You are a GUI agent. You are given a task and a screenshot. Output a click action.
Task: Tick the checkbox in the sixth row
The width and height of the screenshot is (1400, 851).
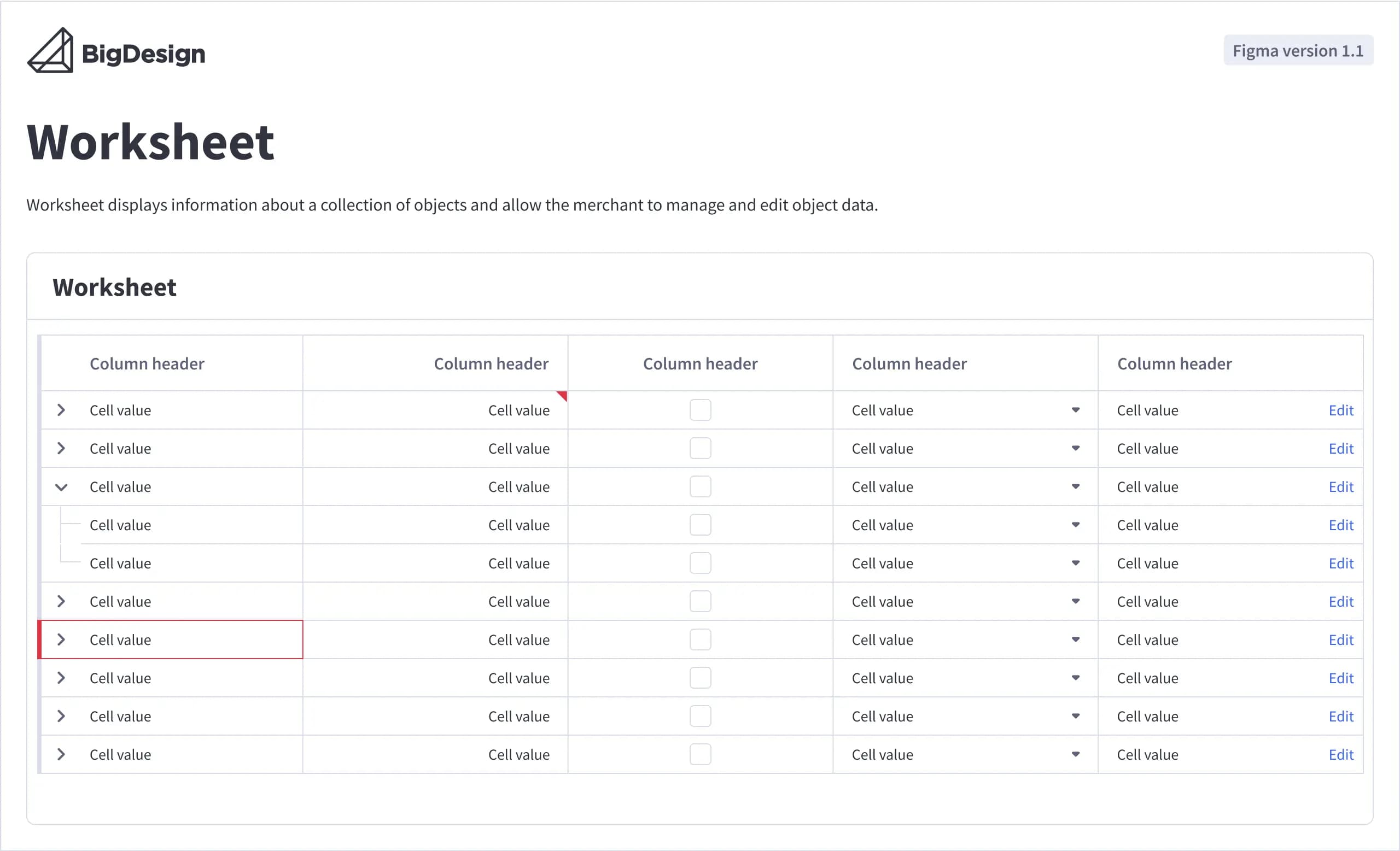pyautogui.click(x=700, y=601)
